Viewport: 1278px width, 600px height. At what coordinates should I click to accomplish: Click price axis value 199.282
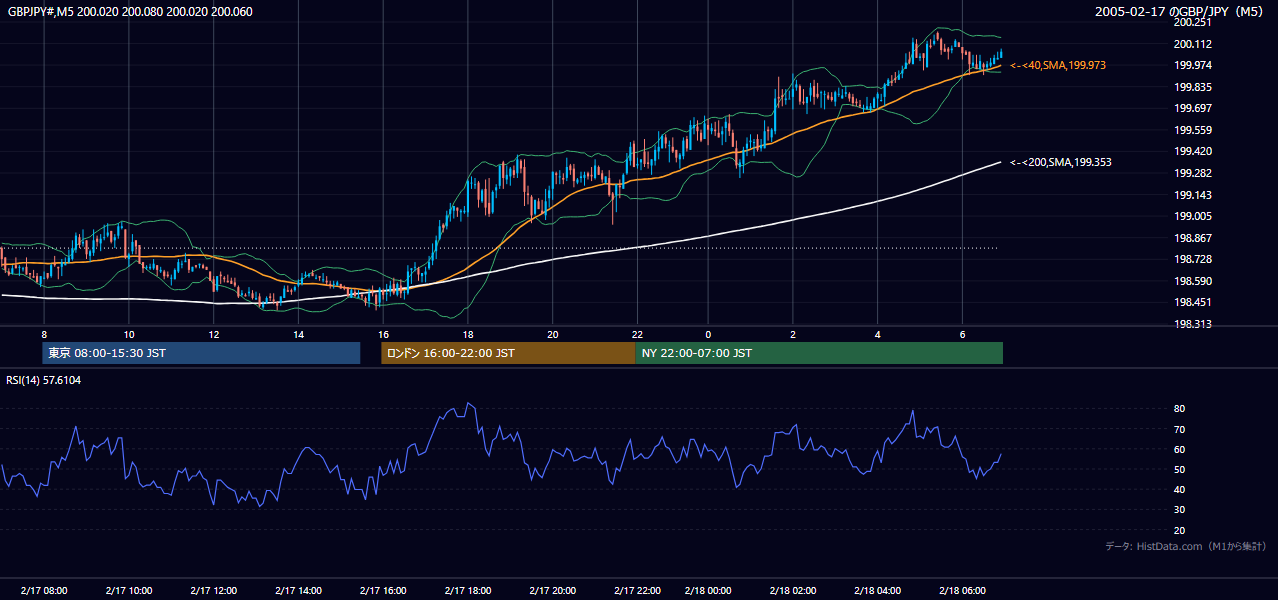coord(1193,173)
